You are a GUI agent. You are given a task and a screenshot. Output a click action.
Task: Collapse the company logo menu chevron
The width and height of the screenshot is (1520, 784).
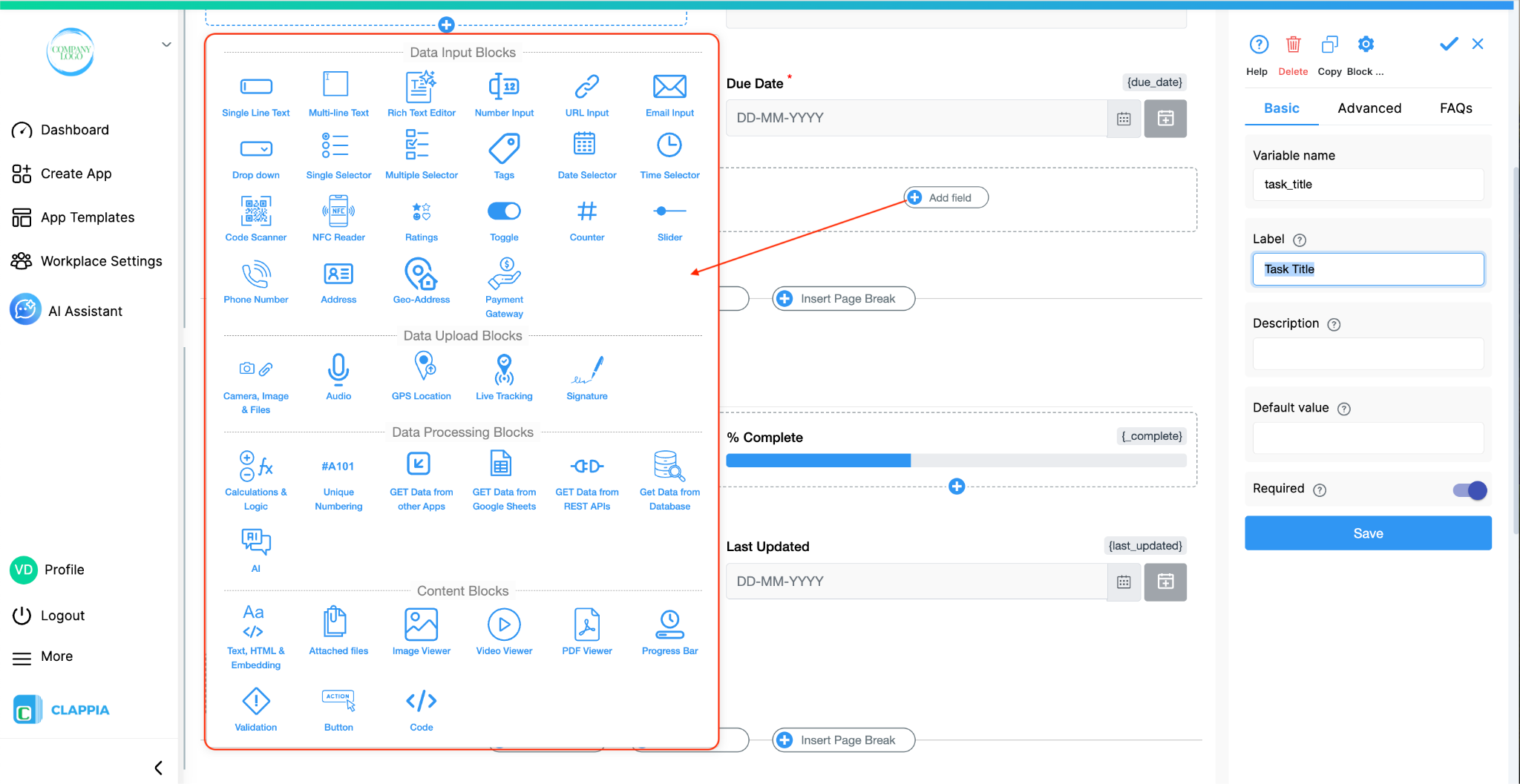click(166, 44)
